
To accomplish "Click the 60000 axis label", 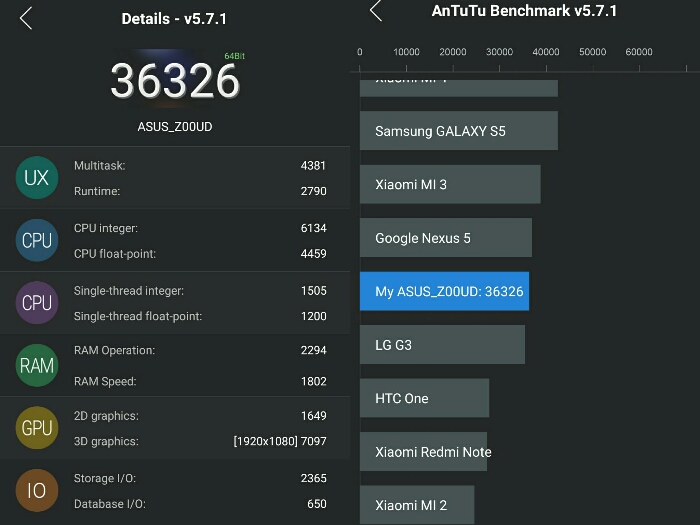I will 639,52.
